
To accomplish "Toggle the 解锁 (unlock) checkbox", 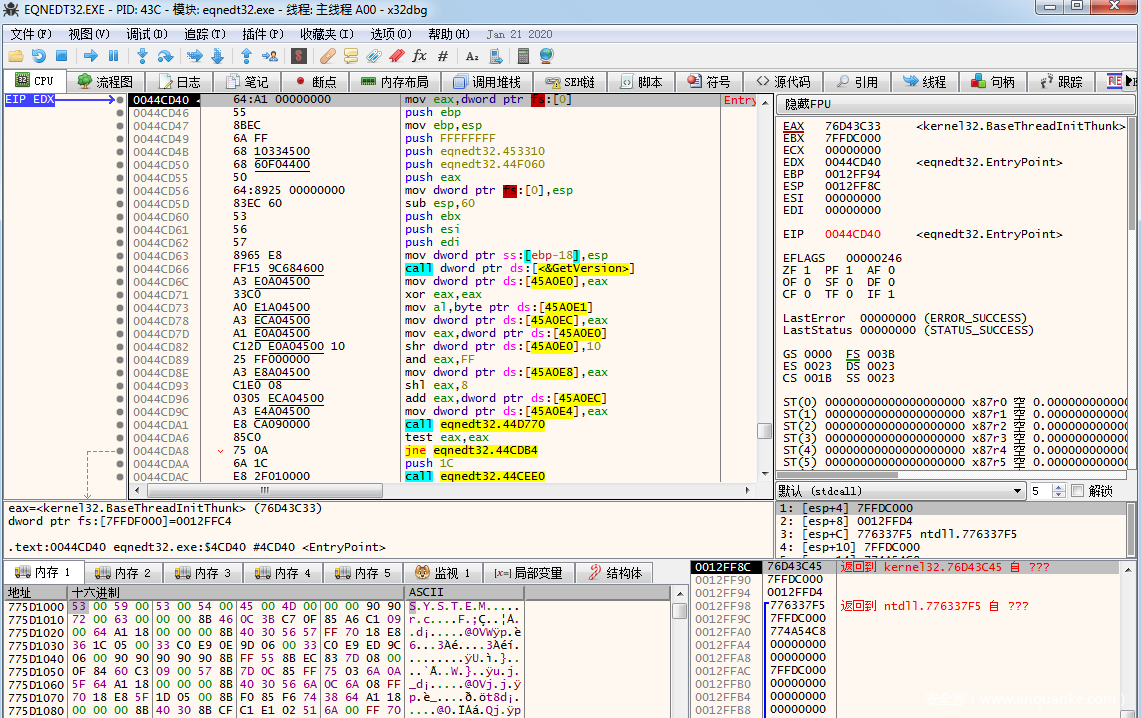I will click(x=1077, y=491).
